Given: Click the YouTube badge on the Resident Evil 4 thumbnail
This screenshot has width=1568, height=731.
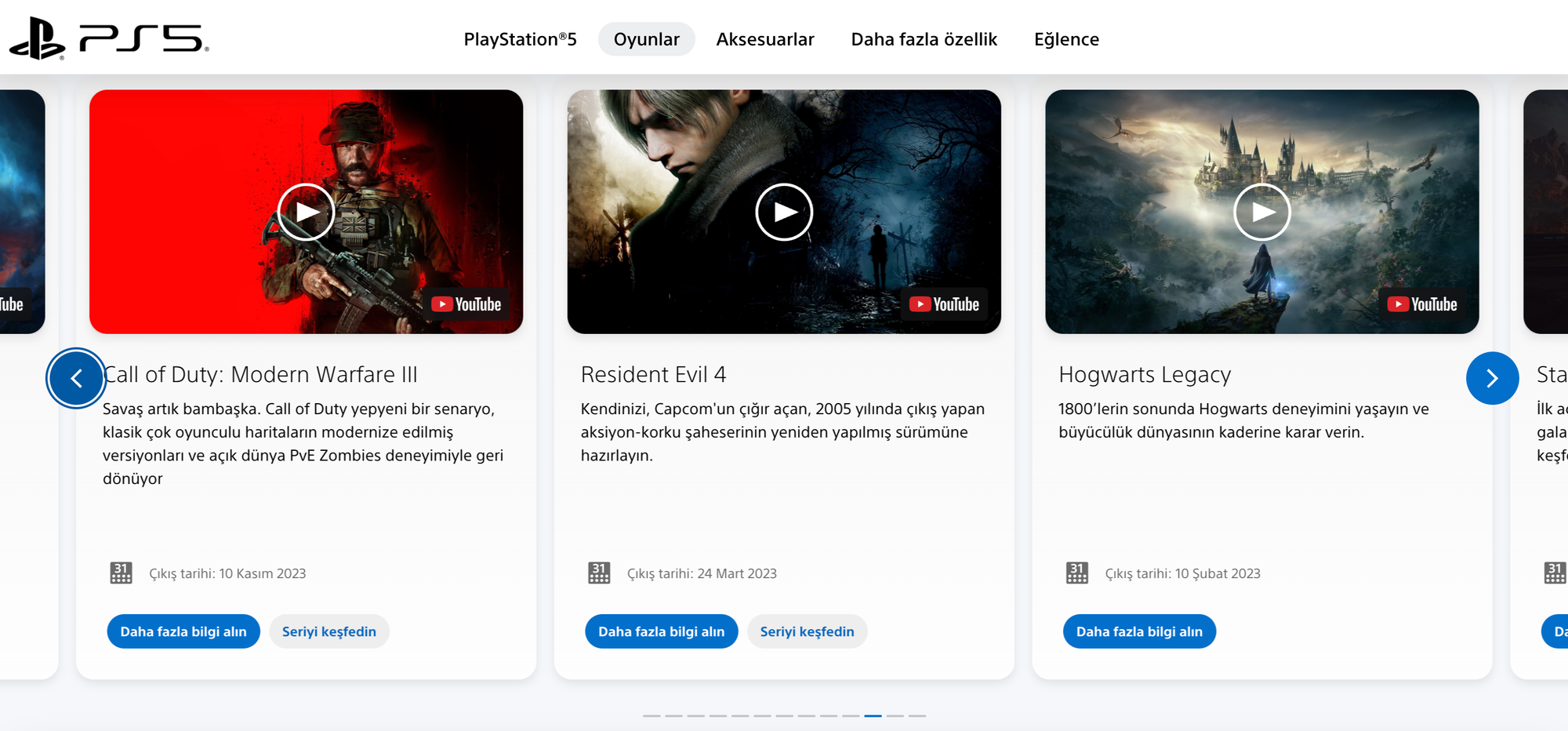Looking at the screenshot, I should point(945,304).
